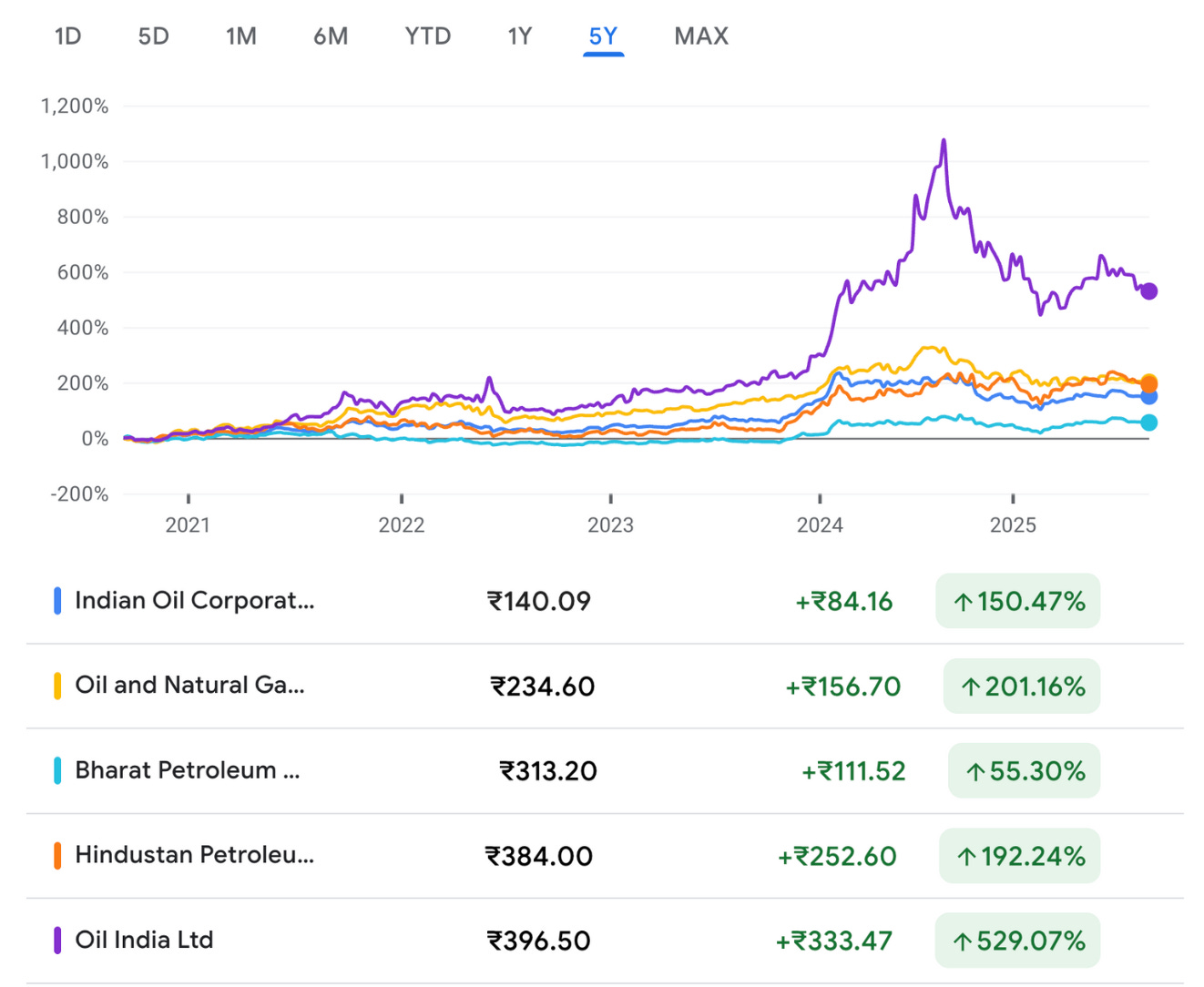Click the blue Indian Oil color marker
This screenshot has width=1204, height=987.
point(57,601)
